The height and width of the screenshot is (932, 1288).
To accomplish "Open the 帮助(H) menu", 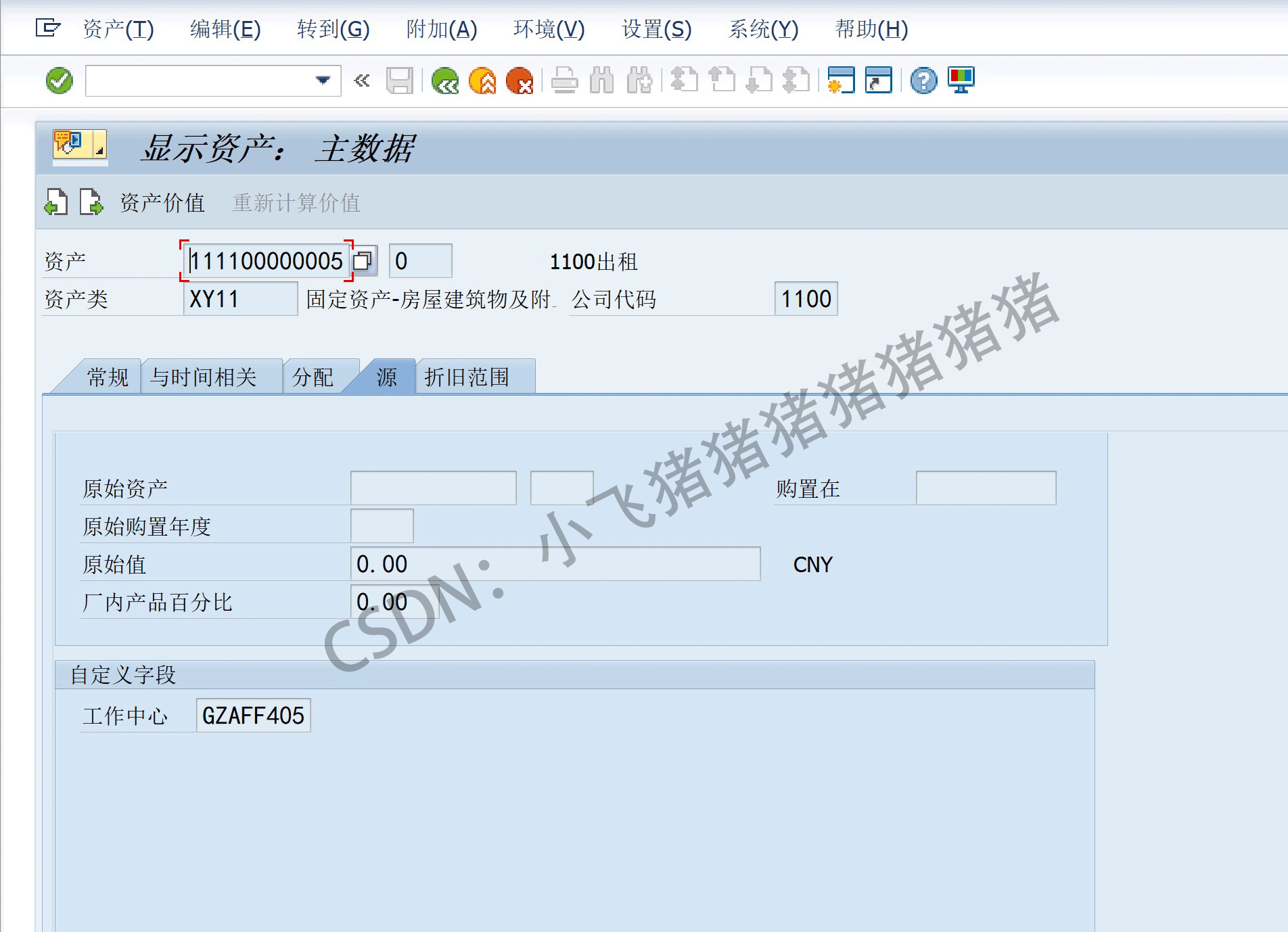I will [871, 29].
